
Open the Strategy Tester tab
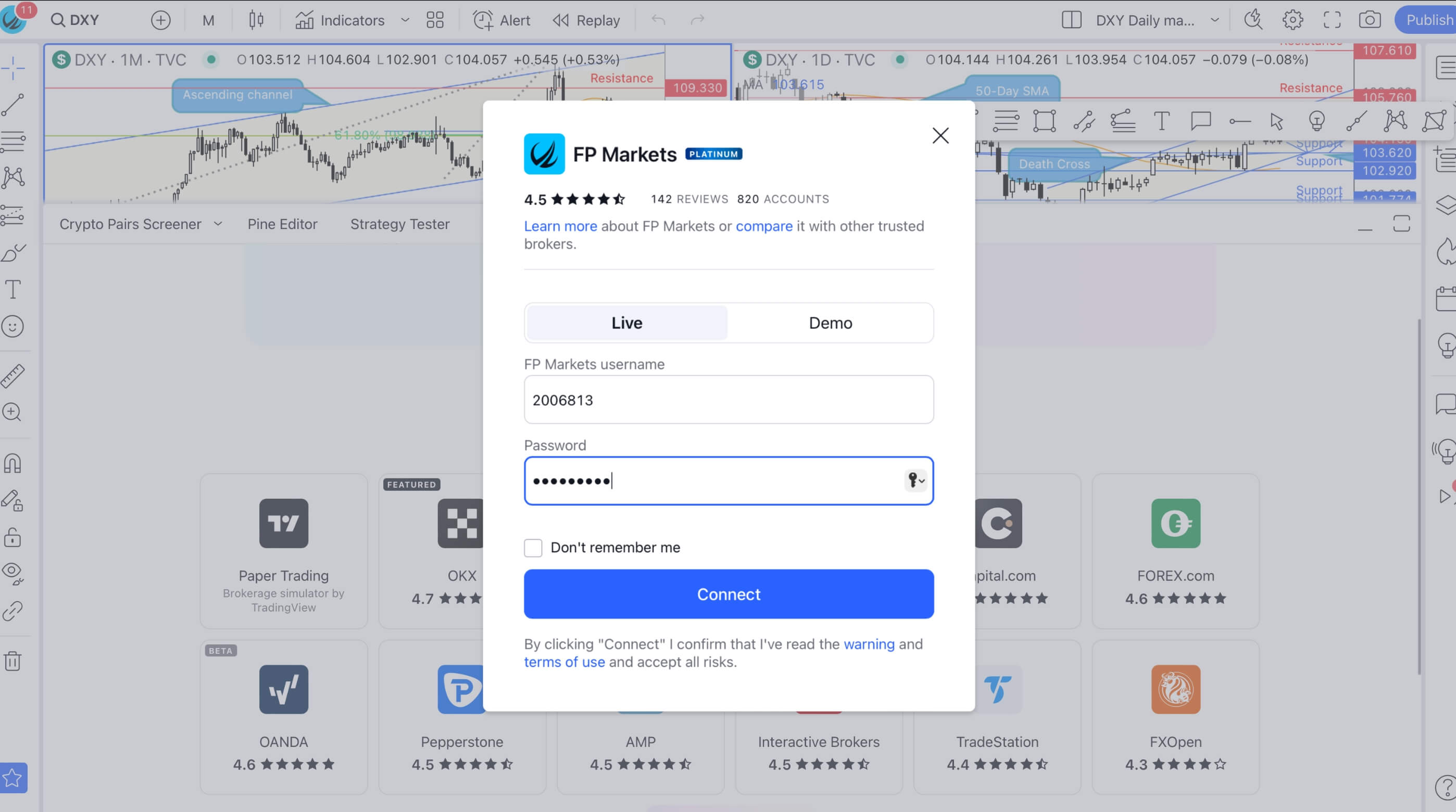click(x=399, y=224)
